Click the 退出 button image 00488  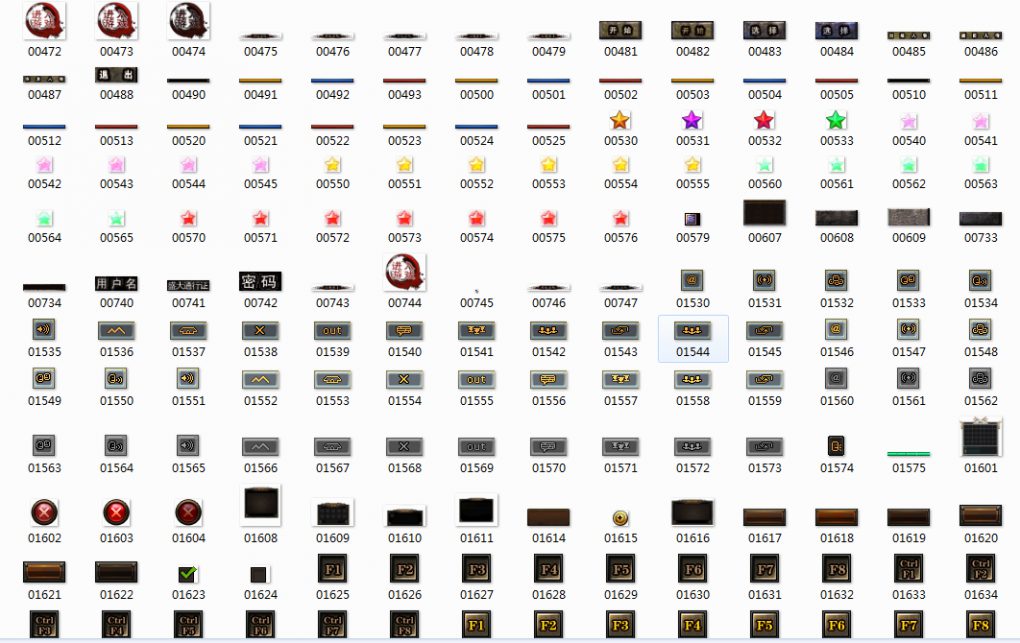coord(116,75)
